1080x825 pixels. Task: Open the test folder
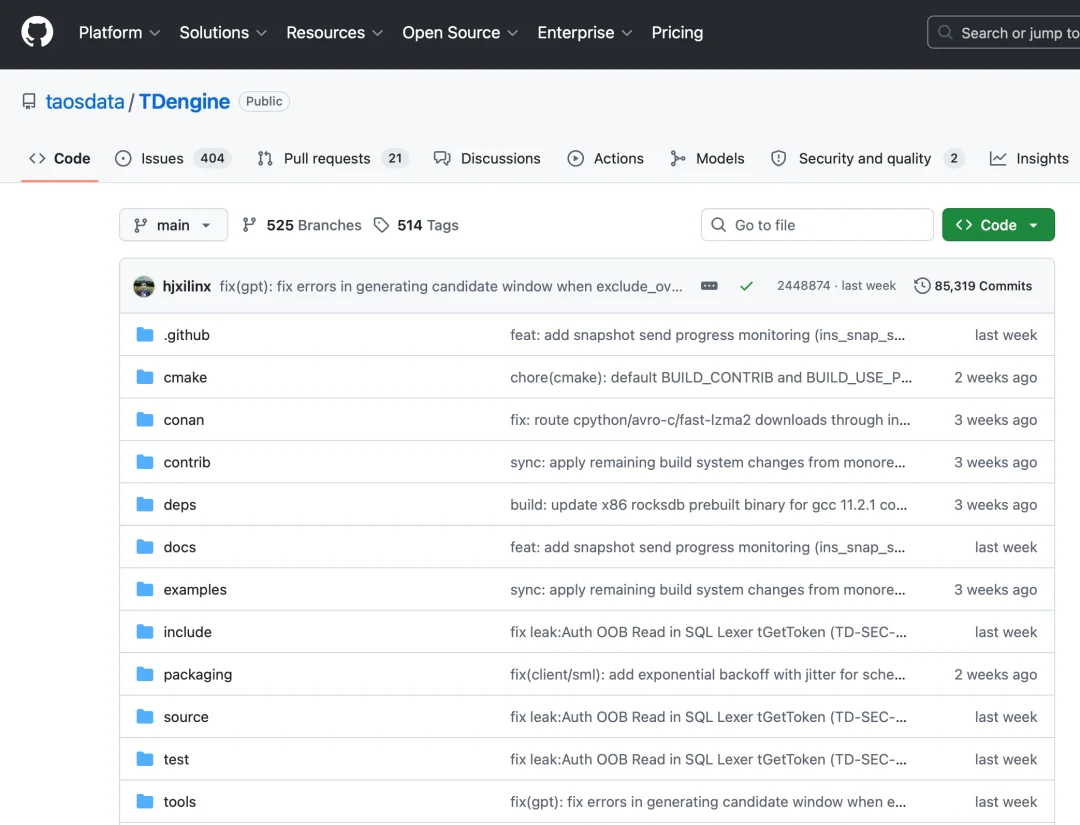pos(176,760)
